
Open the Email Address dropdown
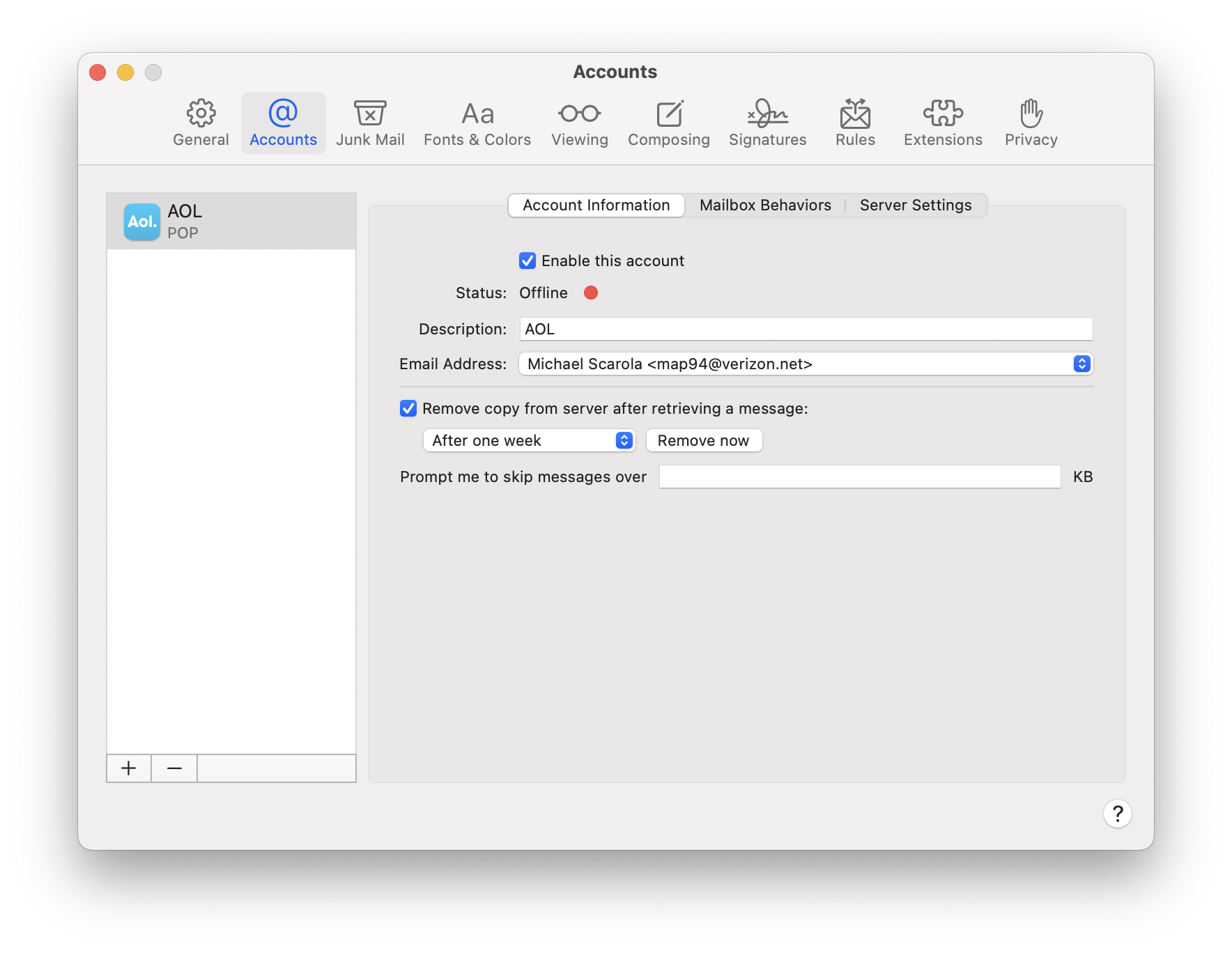[x=806, y=364]
